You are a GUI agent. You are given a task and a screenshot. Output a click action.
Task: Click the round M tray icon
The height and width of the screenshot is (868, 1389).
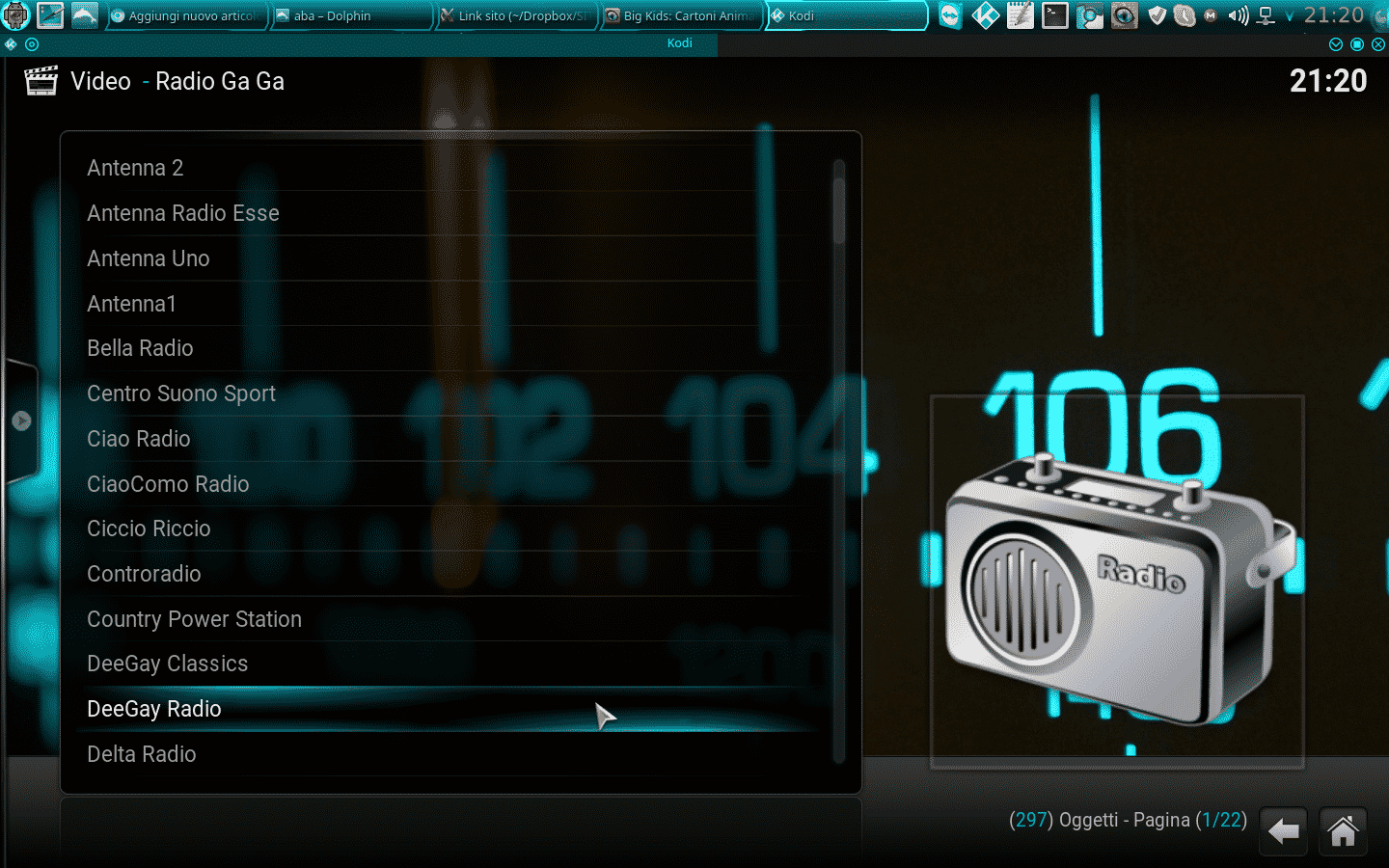point(1211,15)
